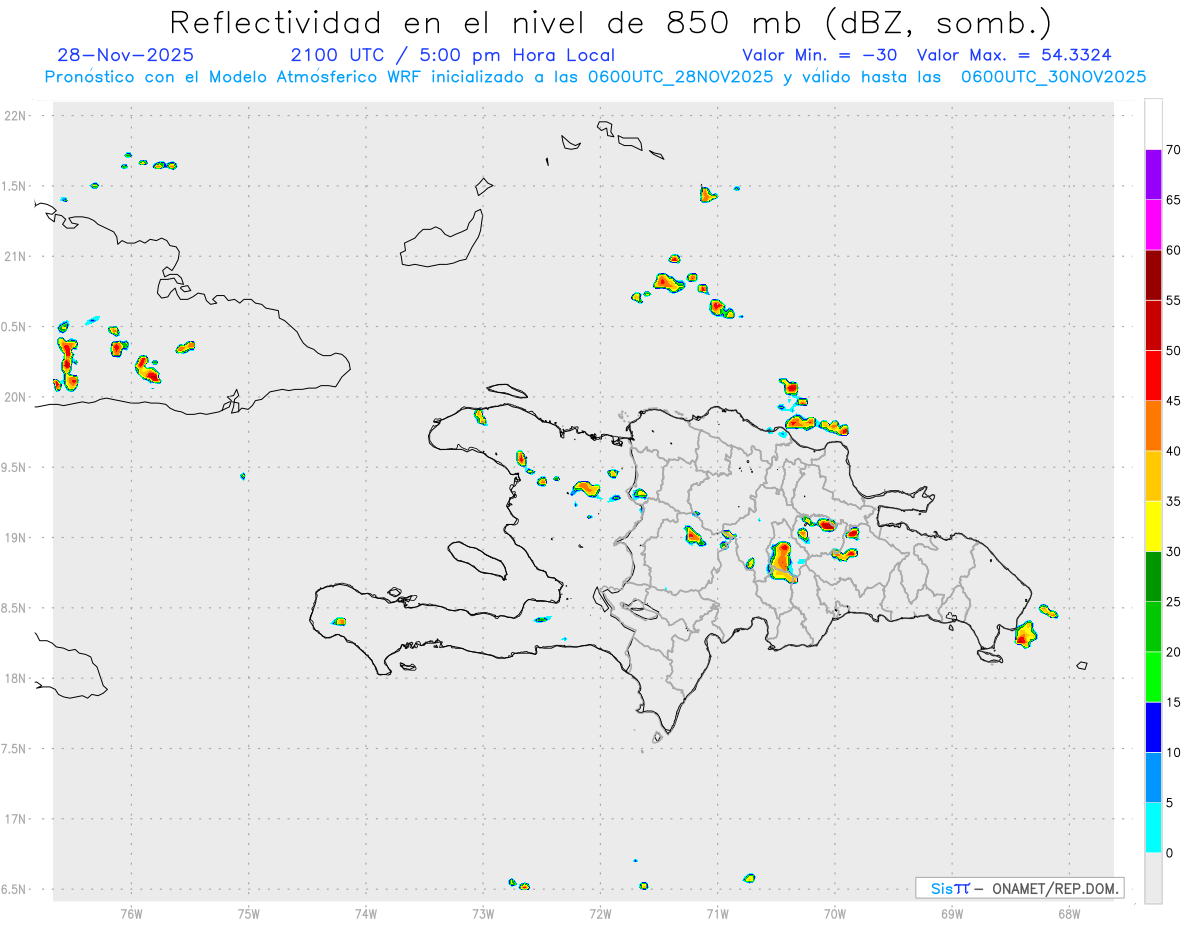Click the colorbar label 35
The width and height of the screenshot is (1200, 927).
[1174, 501]
